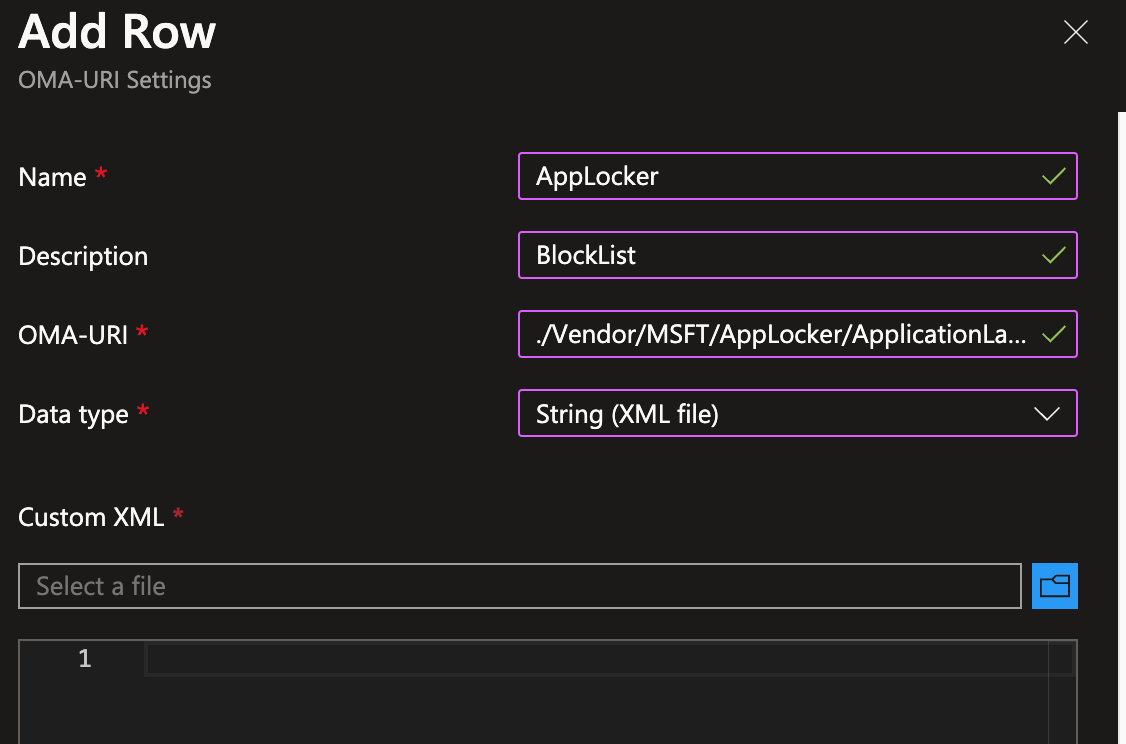Open the Data type dropdown

pyautogui.click(x=798, y=413)
